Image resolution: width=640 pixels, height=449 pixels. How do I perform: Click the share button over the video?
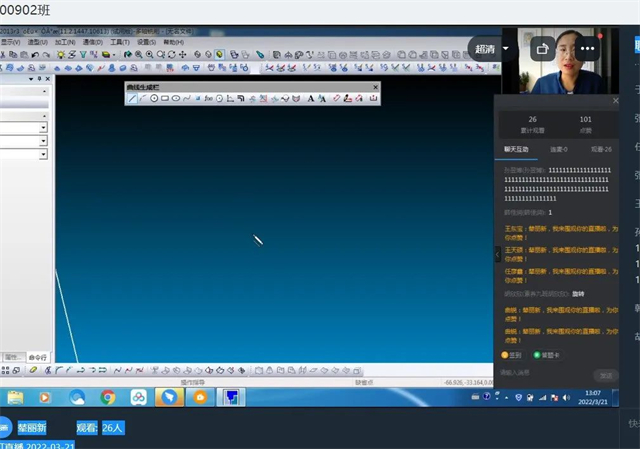click(x=542, y=49)
